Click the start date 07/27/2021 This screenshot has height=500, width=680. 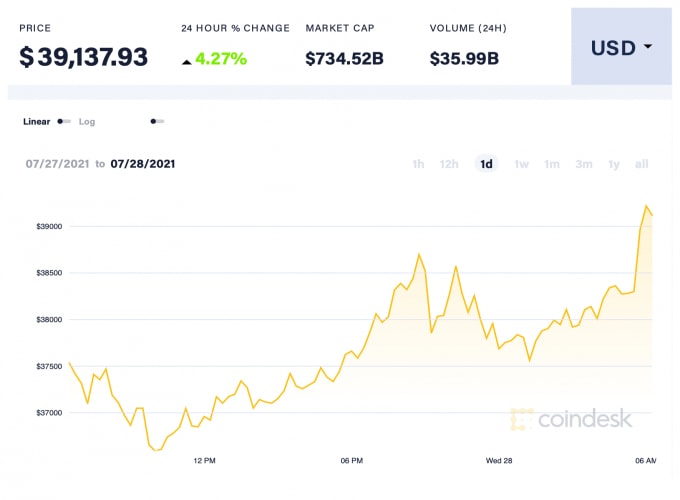point(57,164)
